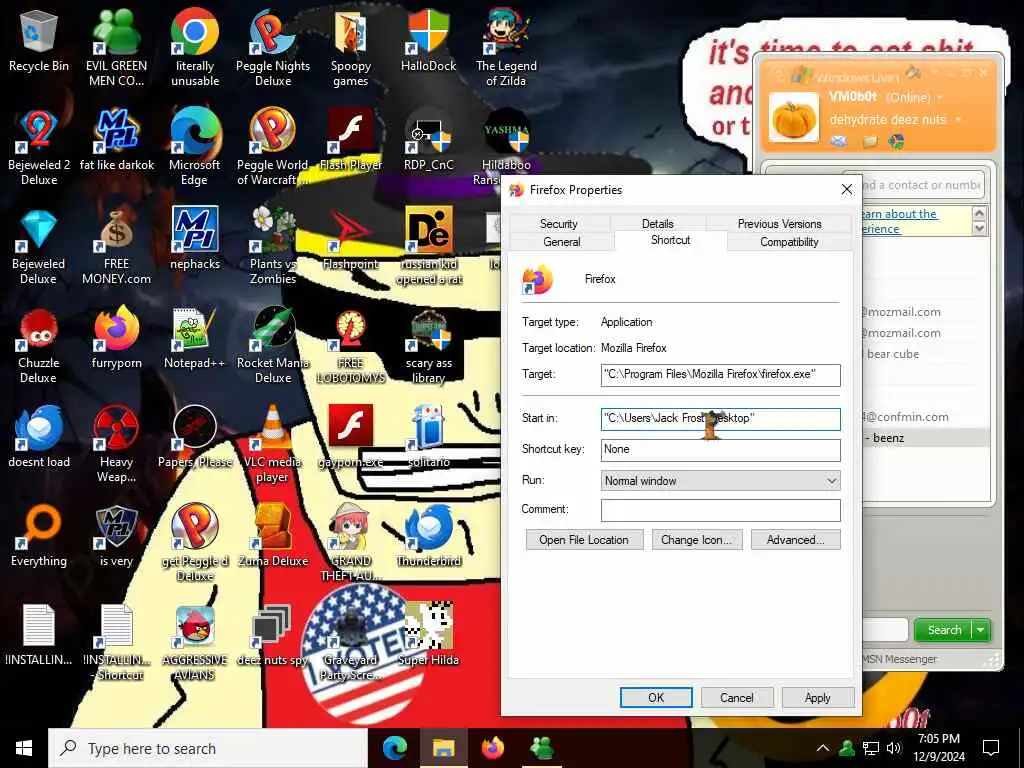Select Rocket Mania Deluxe icon

(273, 346)
